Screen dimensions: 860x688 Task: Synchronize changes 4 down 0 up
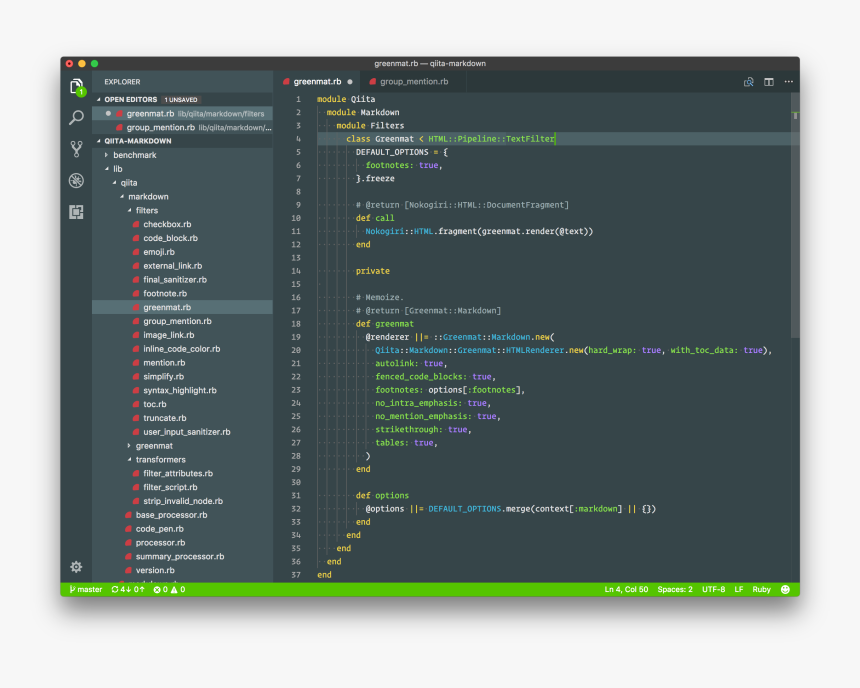tap(128, 589)
